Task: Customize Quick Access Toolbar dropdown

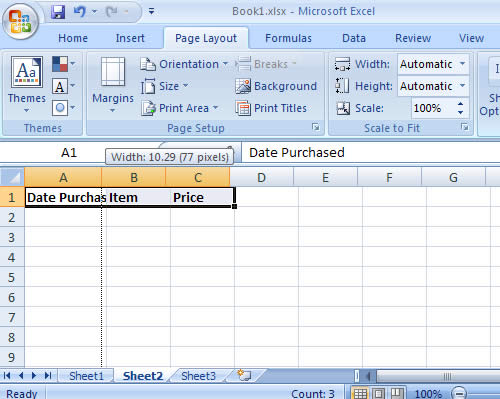Action: click(151, 12)
